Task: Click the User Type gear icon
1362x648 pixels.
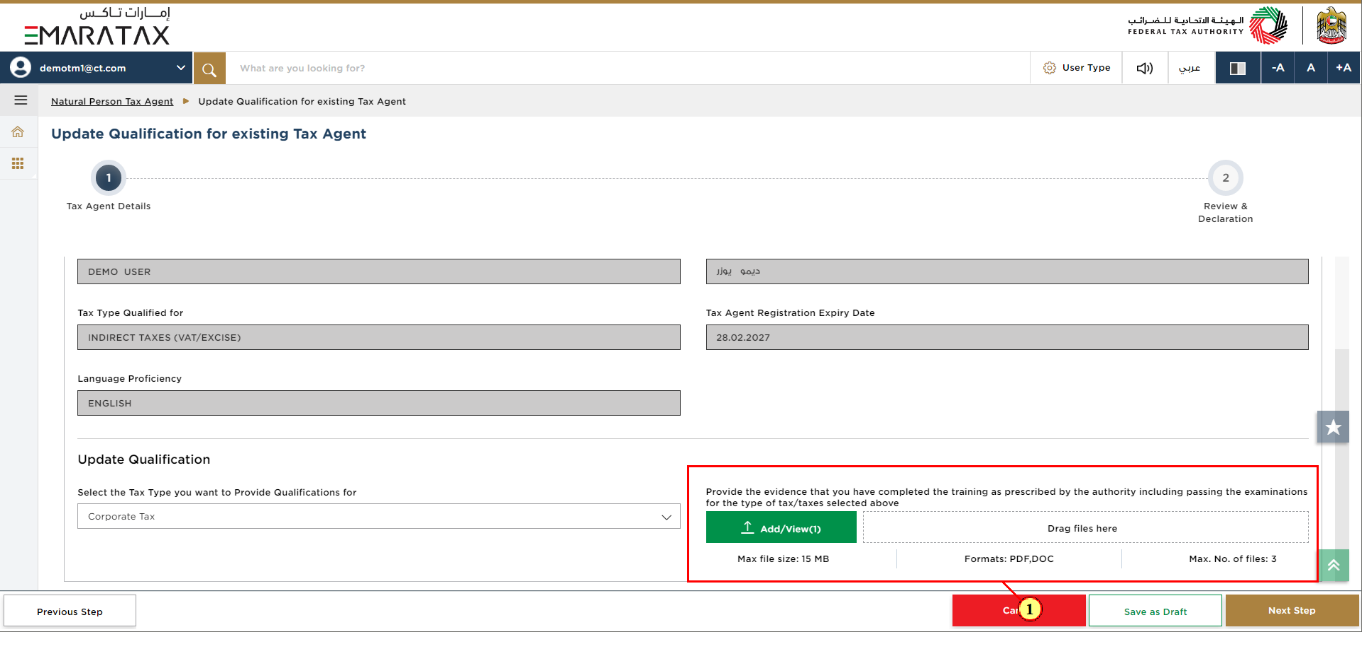Action: (1049, 68)
